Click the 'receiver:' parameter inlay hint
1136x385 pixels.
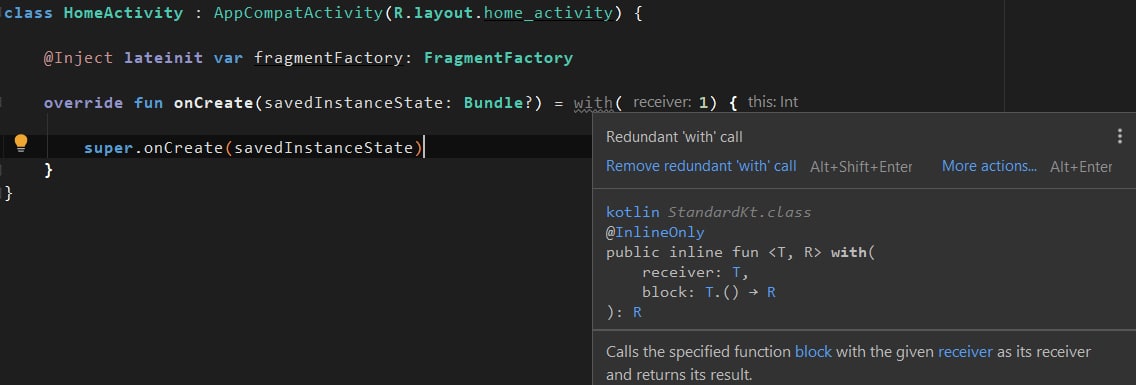(x=662, y=102)
